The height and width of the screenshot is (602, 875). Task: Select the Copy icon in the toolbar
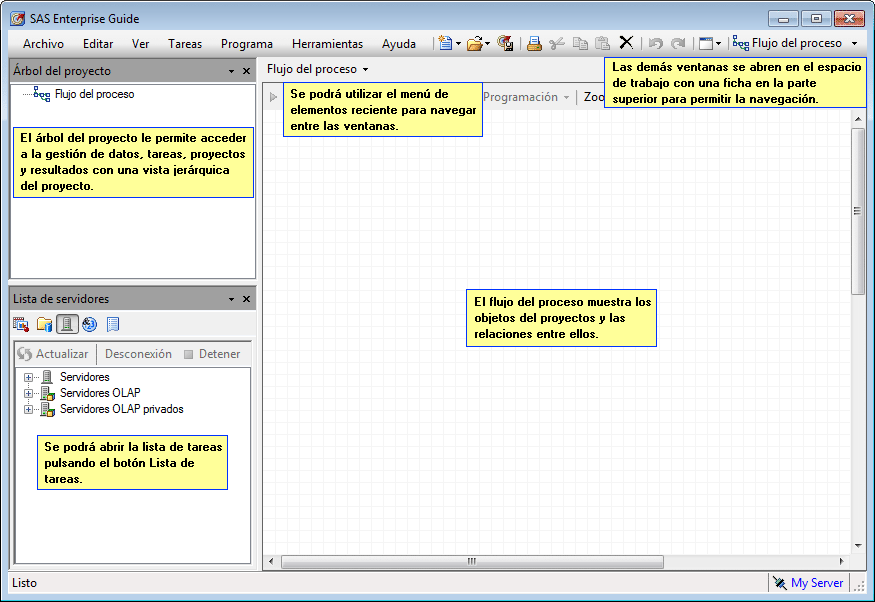[x=581, y=43]
